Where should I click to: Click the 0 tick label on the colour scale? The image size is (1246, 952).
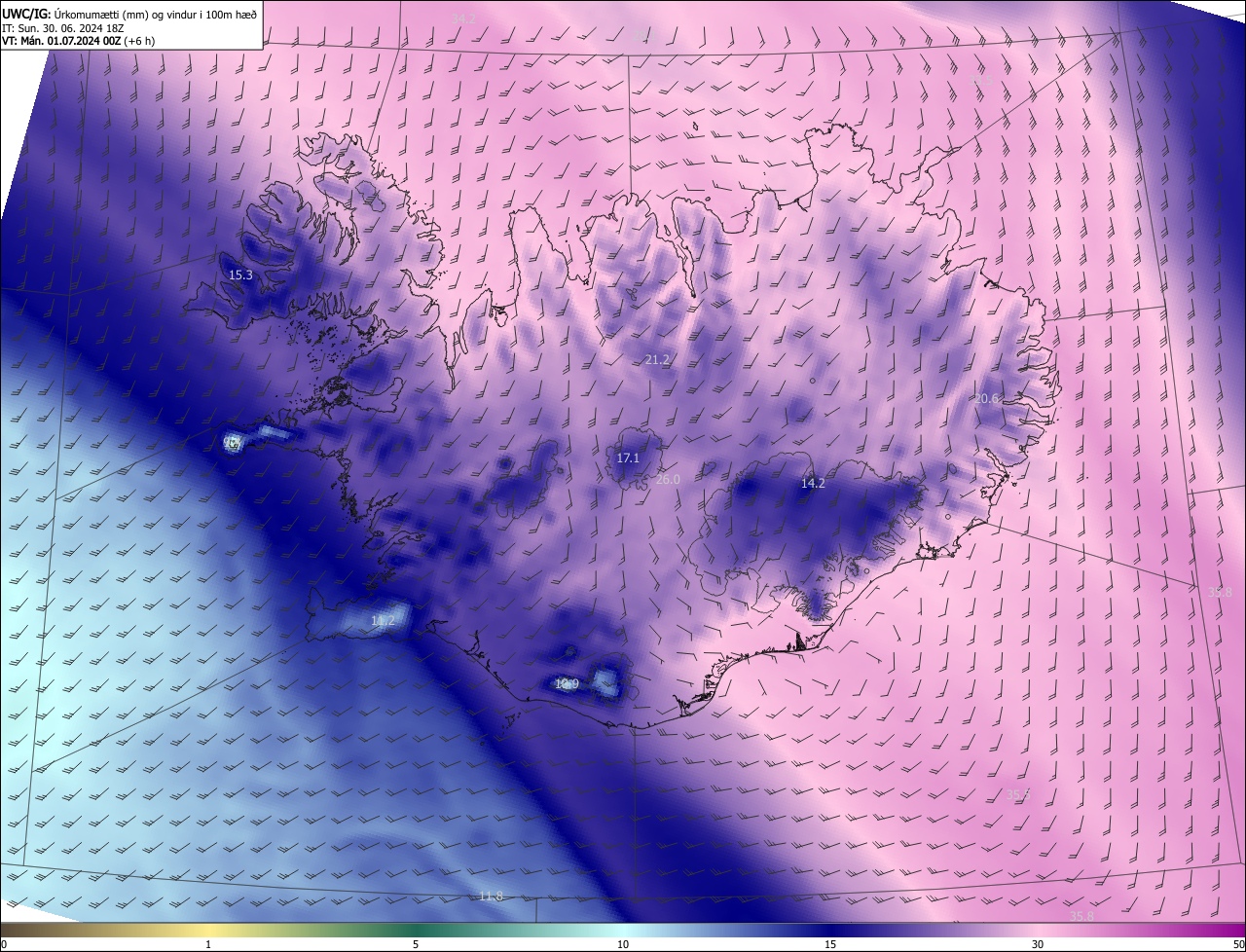4,944
